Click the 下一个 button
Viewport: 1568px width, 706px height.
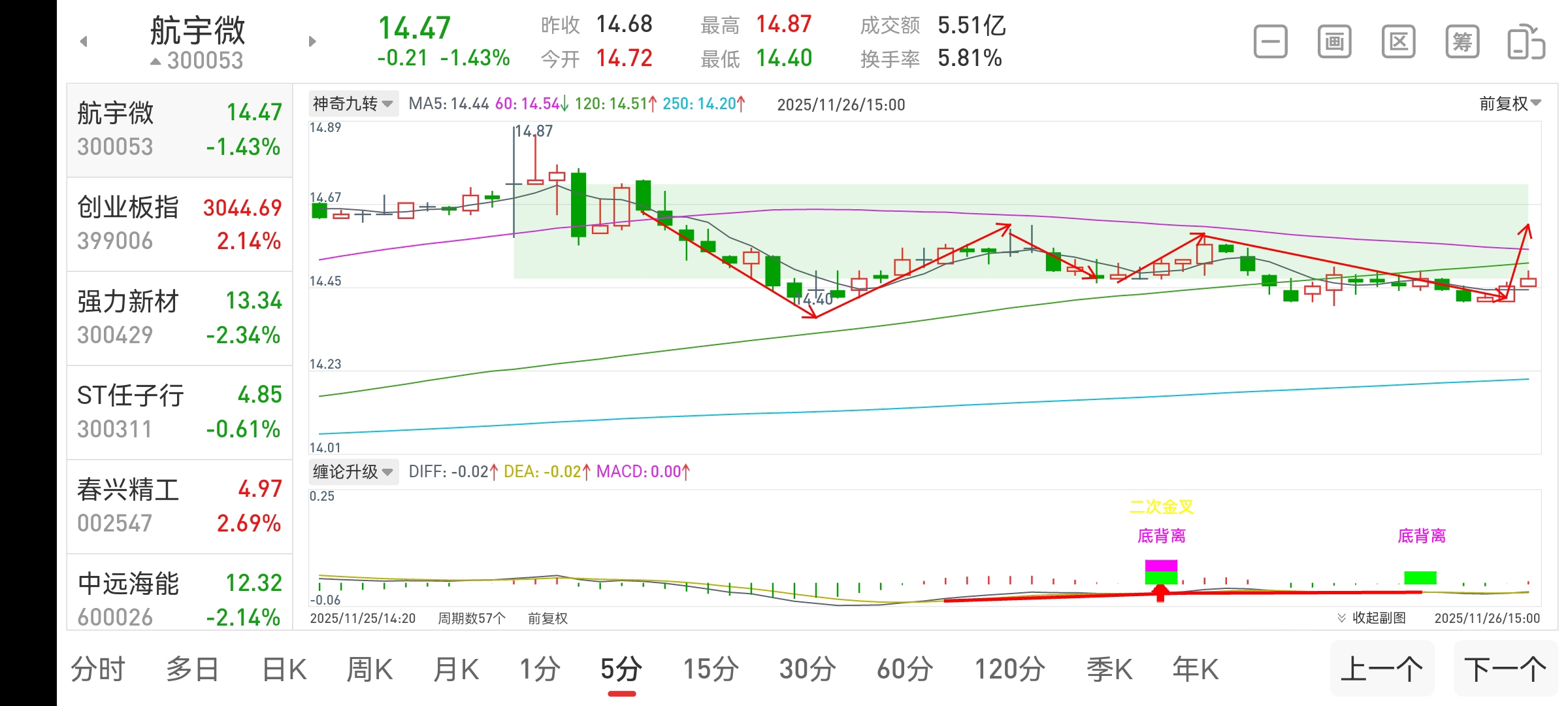coord(1510,668)
